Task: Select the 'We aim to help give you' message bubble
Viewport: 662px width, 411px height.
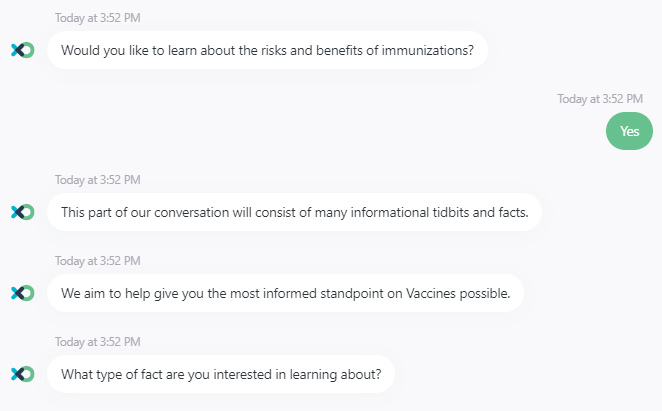Action: [x=285, y=293]
